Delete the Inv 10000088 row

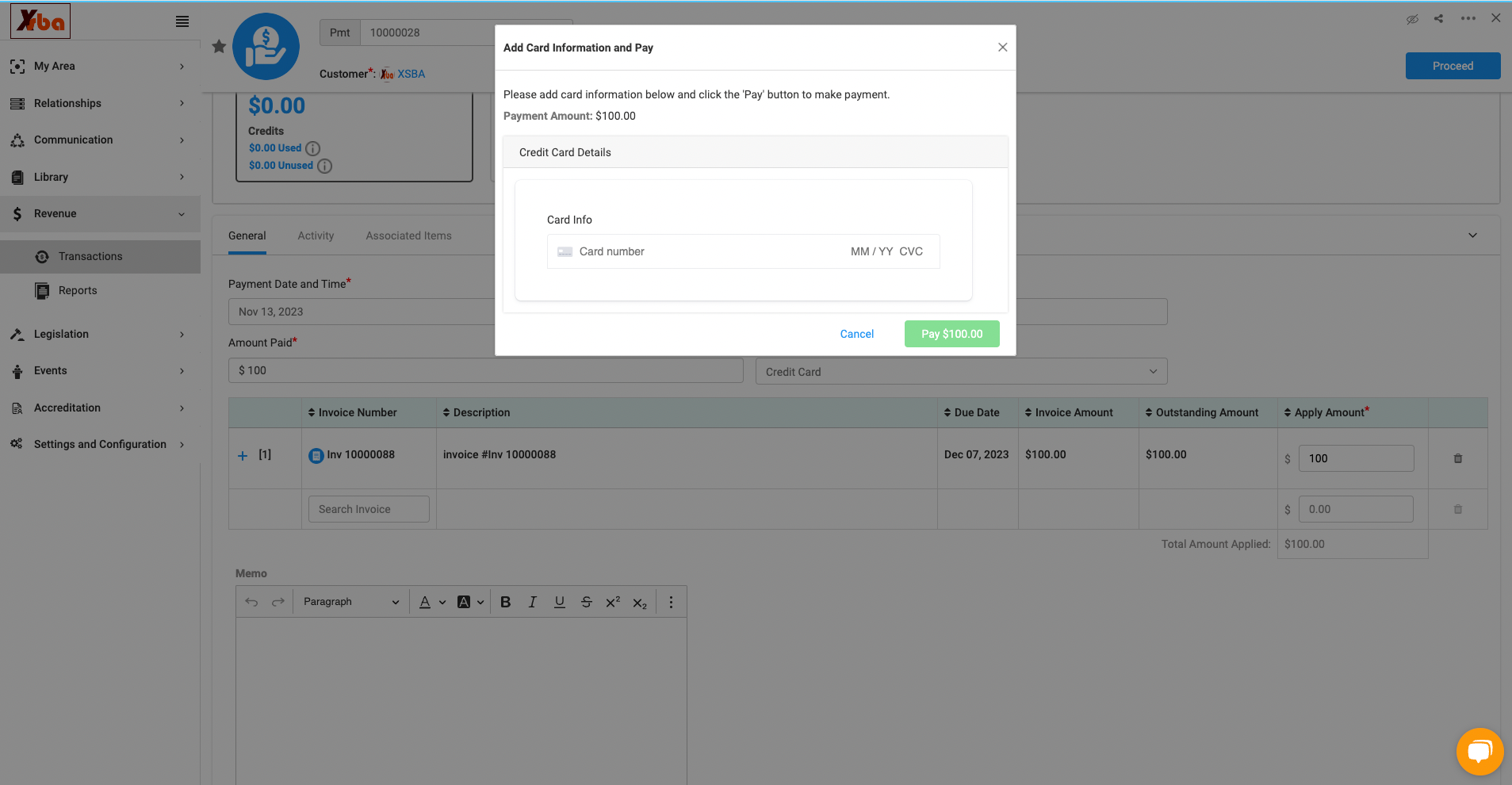click(x=1458, y=458)
